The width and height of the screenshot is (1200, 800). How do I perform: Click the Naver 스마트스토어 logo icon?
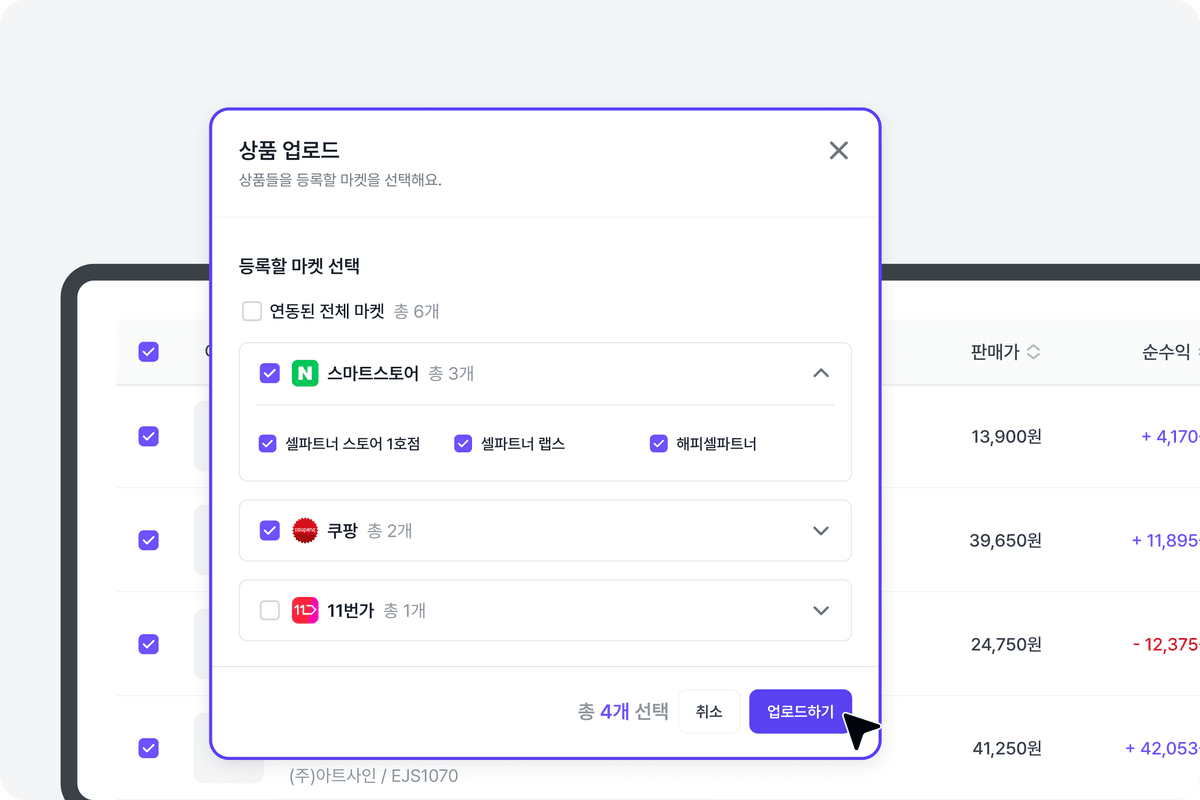click(x=305, y=373)
